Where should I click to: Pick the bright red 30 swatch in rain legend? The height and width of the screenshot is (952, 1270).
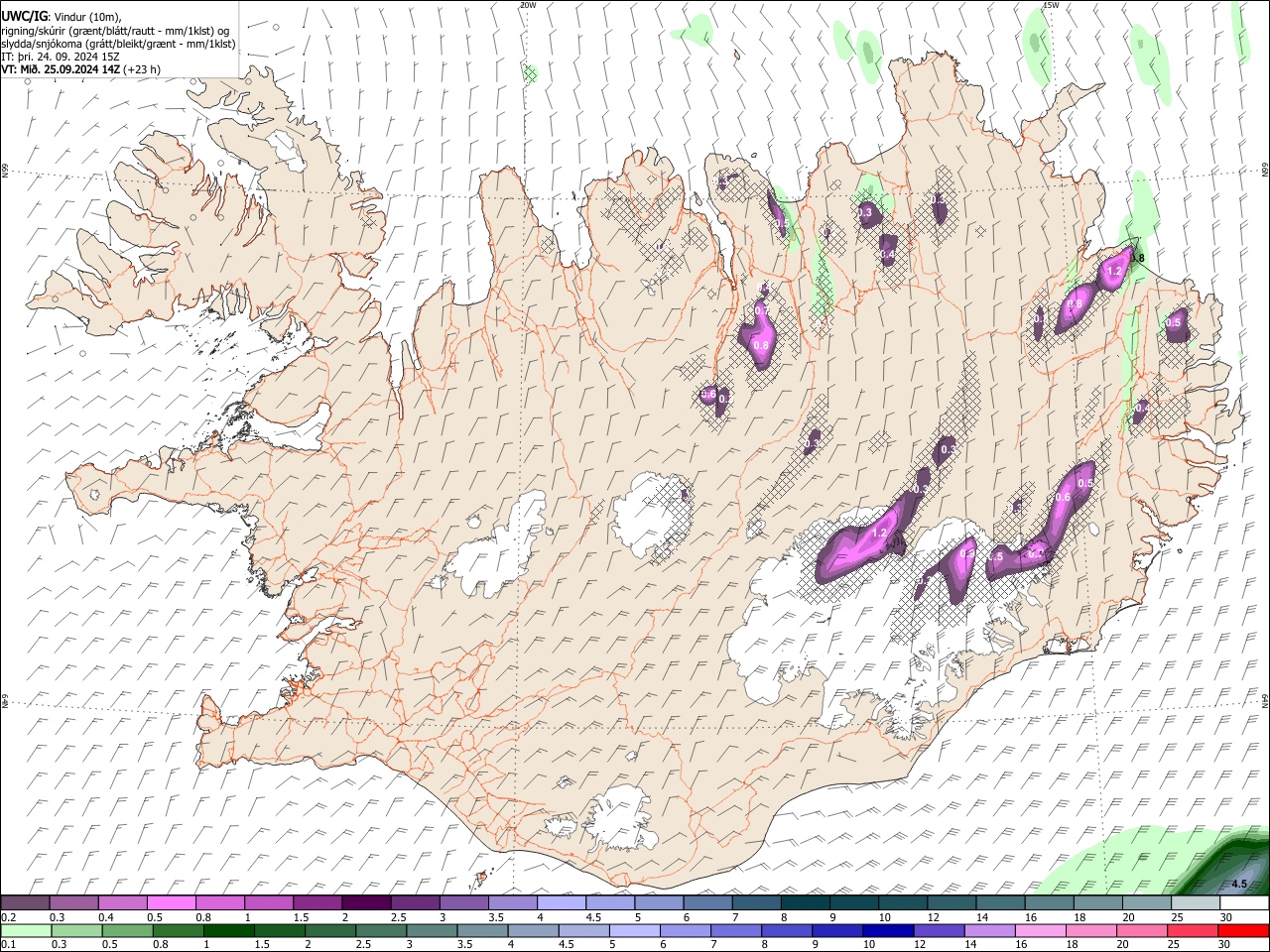point(1244,930)
